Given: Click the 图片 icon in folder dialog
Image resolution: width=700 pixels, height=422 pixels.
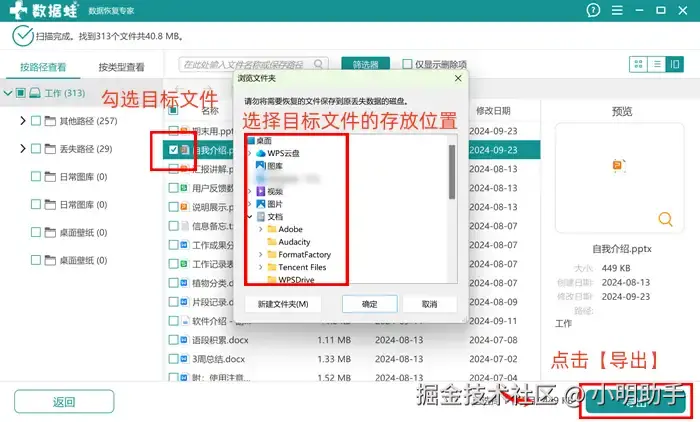Looking at the screenshot, I should (x=261, y=204).
